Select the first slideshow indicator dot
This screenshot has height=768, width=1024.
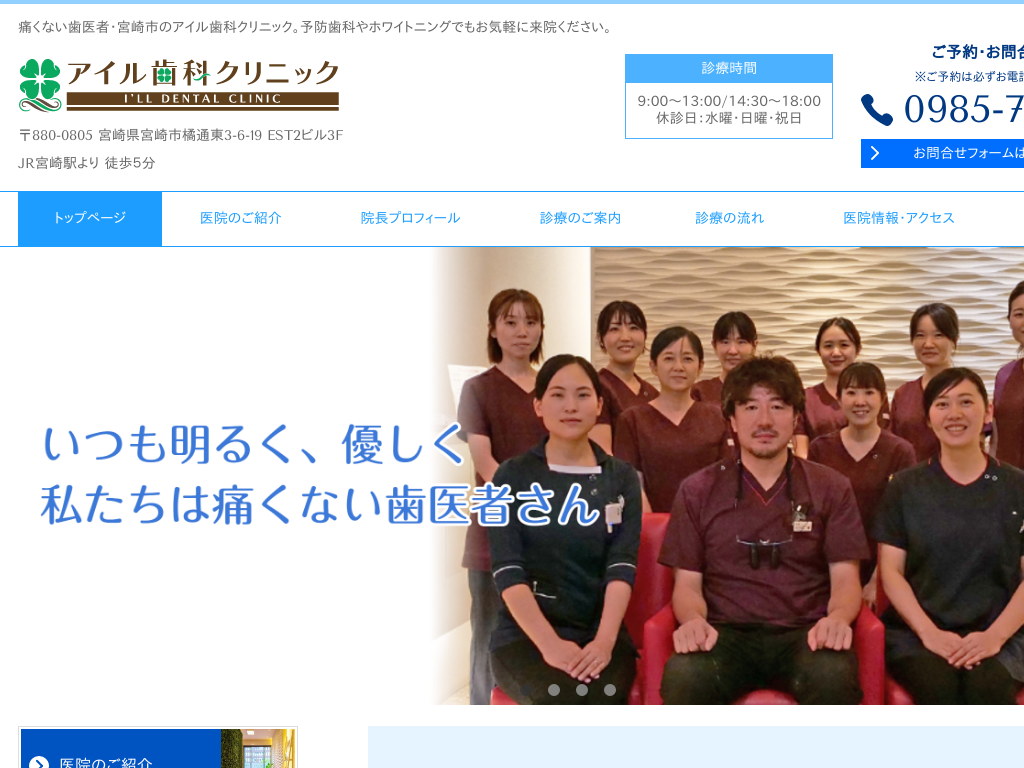tap(553, 689)
